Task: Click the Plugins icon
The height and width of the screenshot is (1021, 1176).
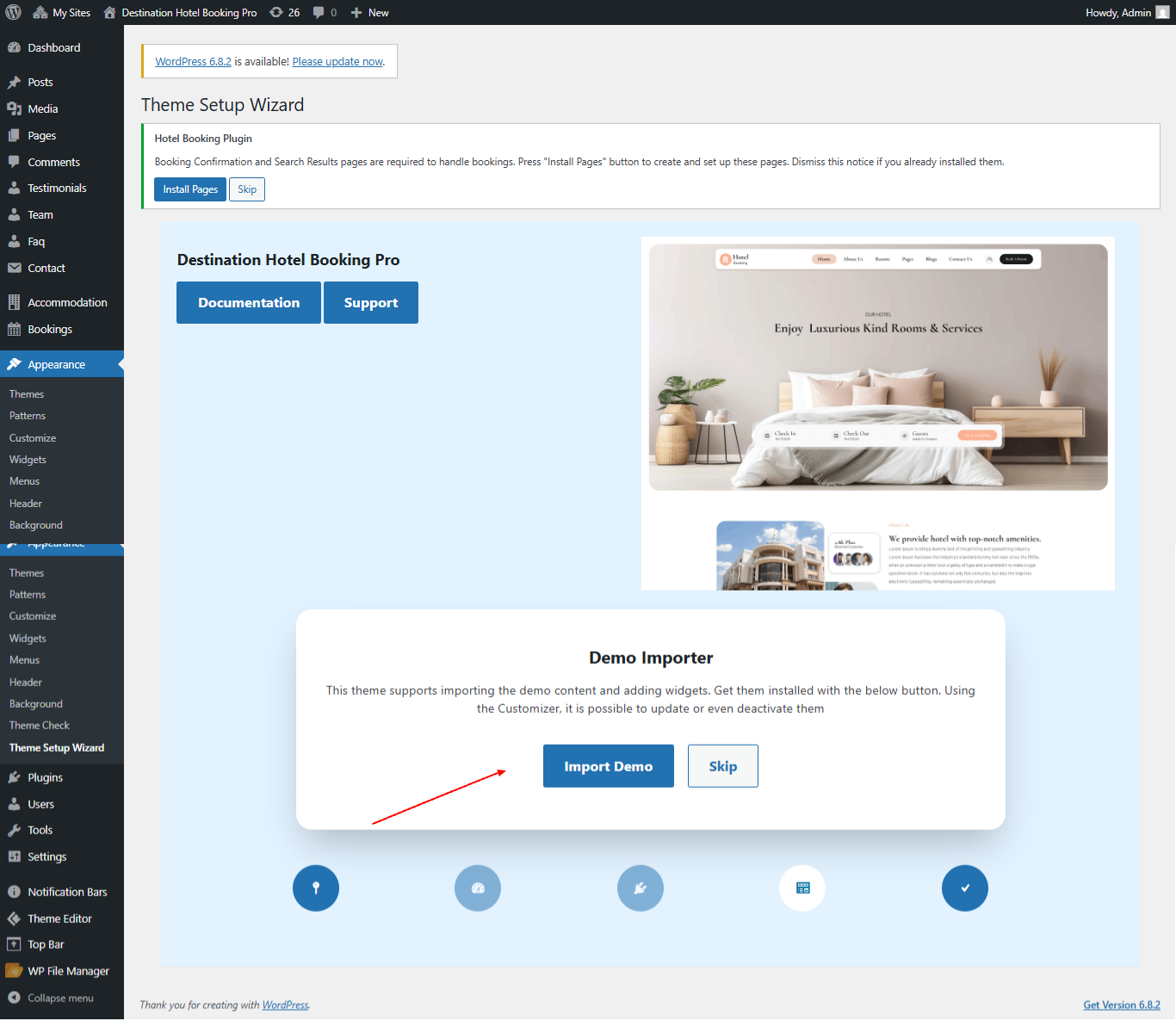Action: [x=14, y=777]
